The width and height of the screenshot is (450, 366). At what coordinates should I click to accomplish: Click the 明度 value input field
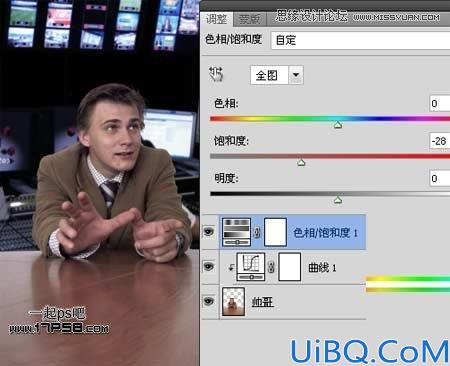click(x=440, y=178)
